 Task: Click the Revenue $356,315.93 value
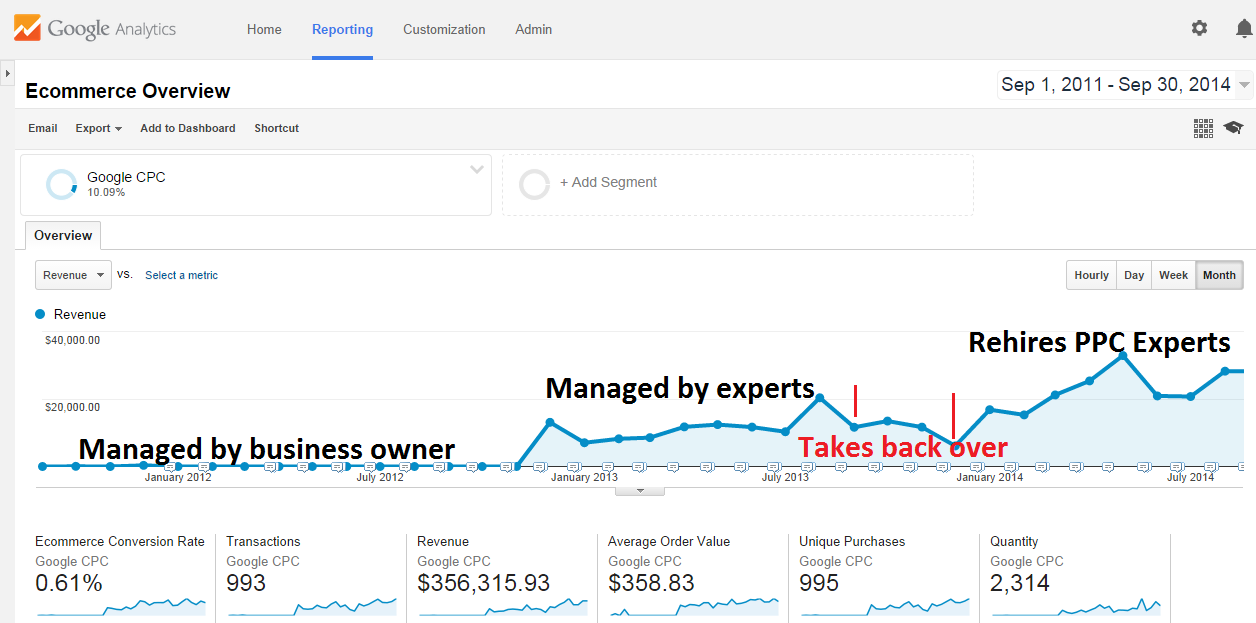[x=483, y=583]
